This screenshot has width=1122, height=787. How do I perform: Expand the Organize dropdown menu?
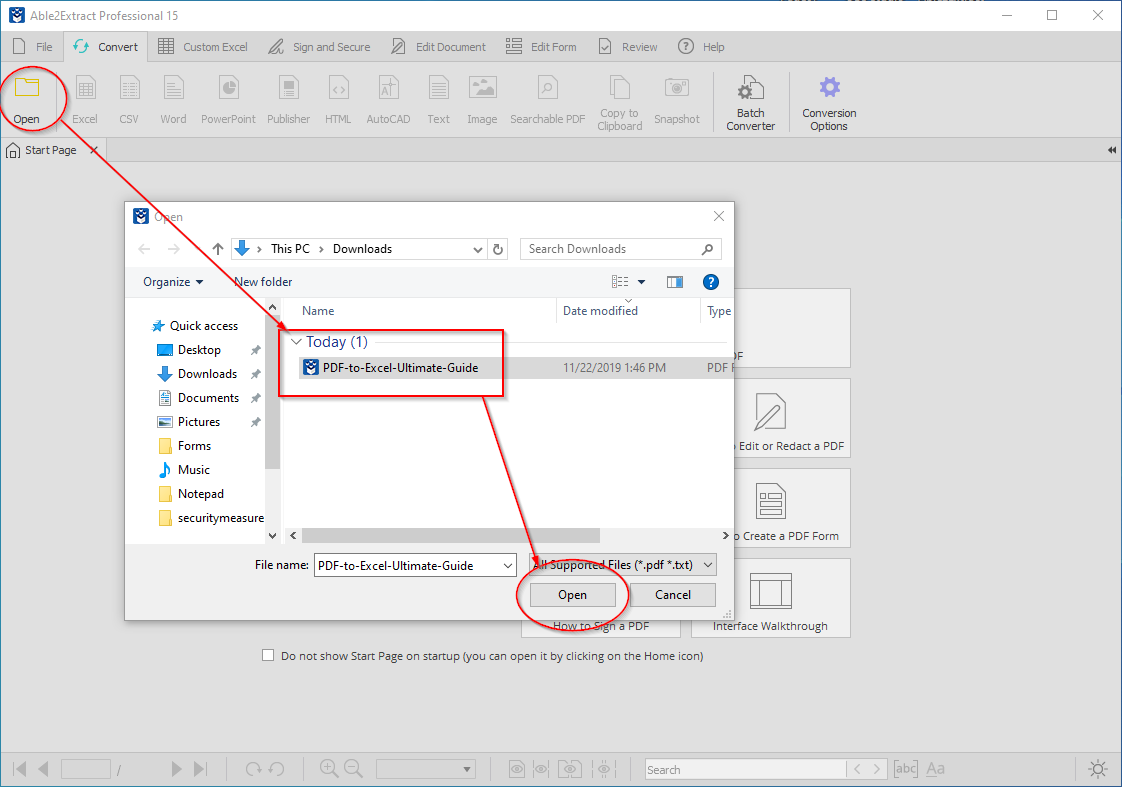click(172, 282)
